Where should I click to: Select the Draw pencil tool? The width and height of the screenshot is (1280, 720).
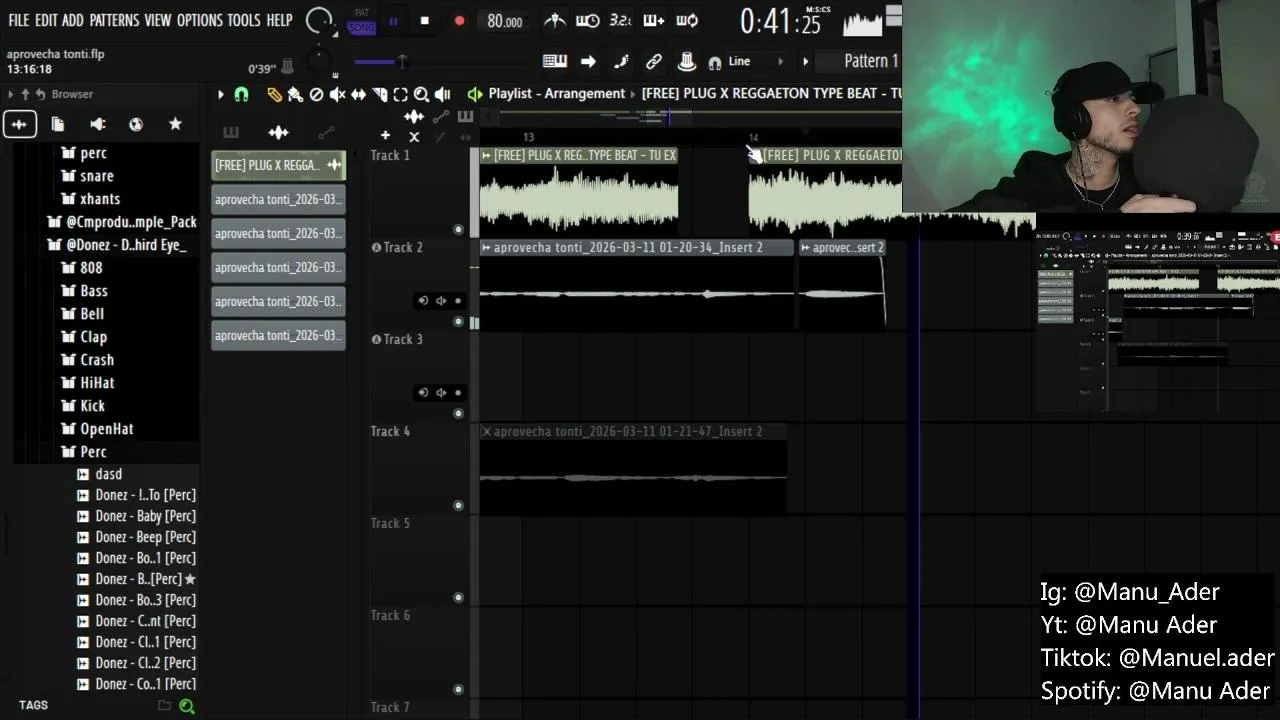tap(274, 94)
